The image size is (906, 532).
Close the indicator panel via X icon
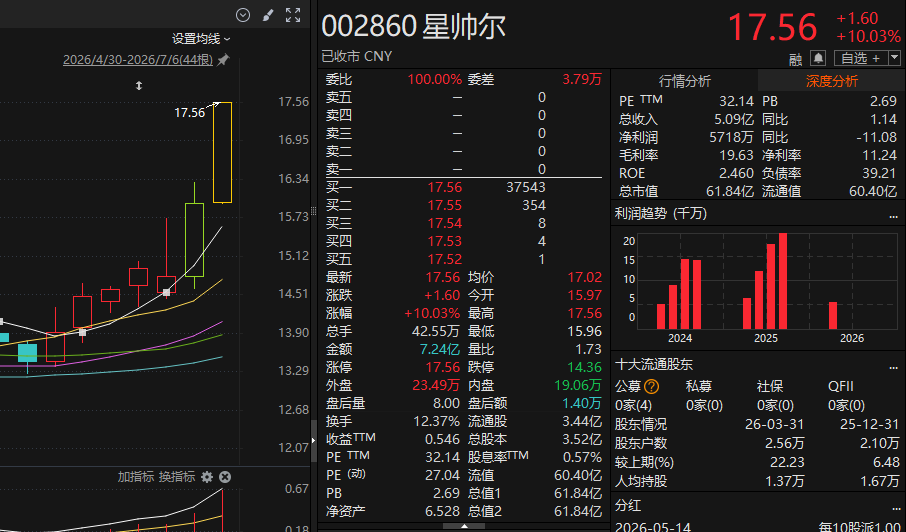pyautogui.click(x=225, y=477)
